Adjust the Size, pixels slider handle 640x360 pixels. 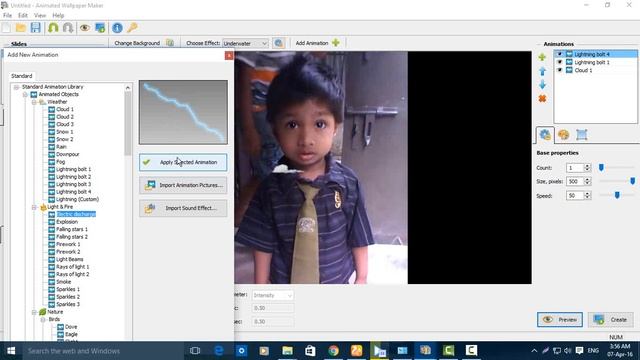coord(632,181)
